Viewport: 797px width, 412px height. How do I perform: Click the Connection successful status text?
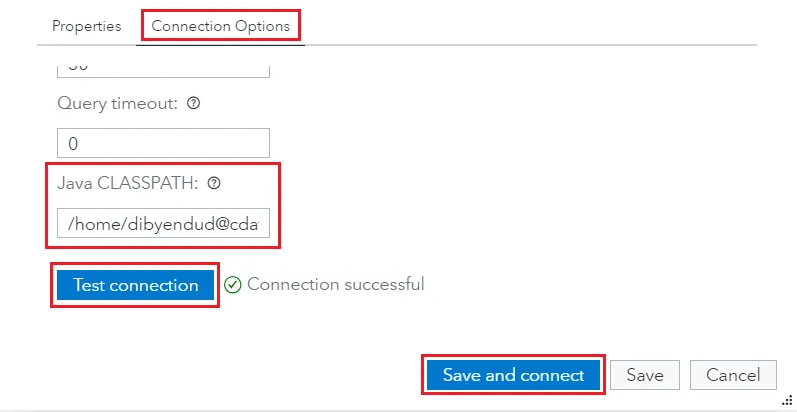[x=335, y=284]
